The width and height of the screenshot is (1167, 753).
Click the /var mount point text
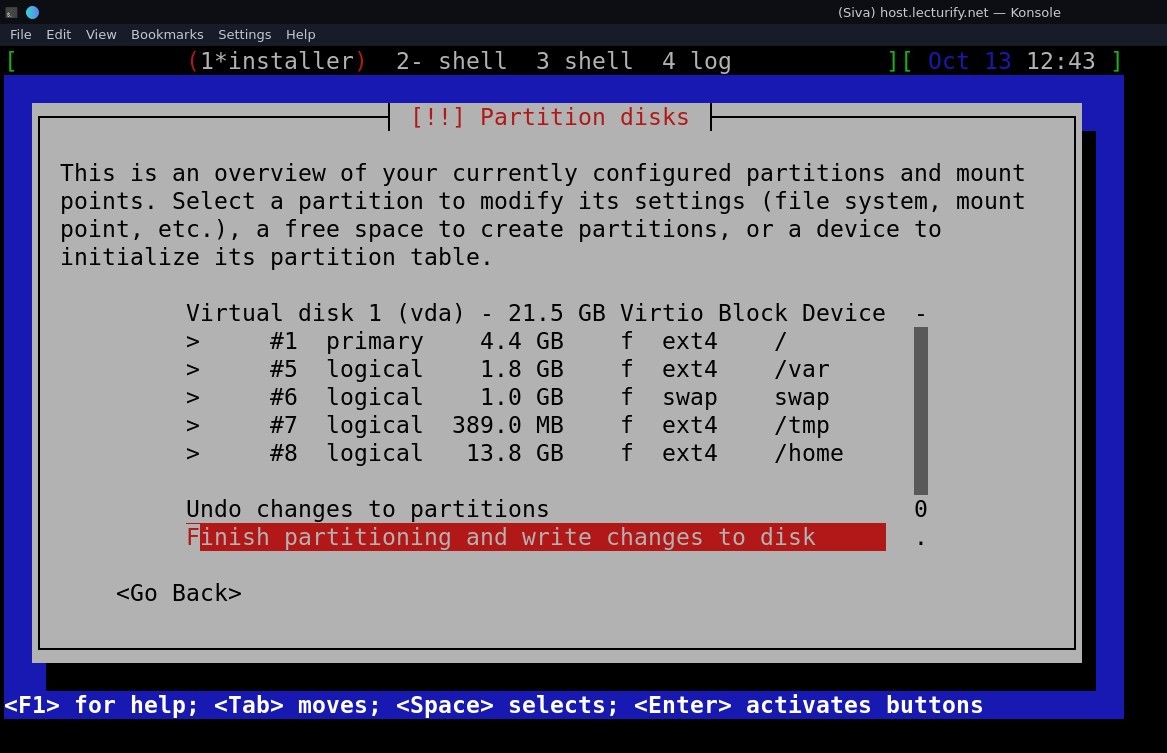(x=802, y=369)
